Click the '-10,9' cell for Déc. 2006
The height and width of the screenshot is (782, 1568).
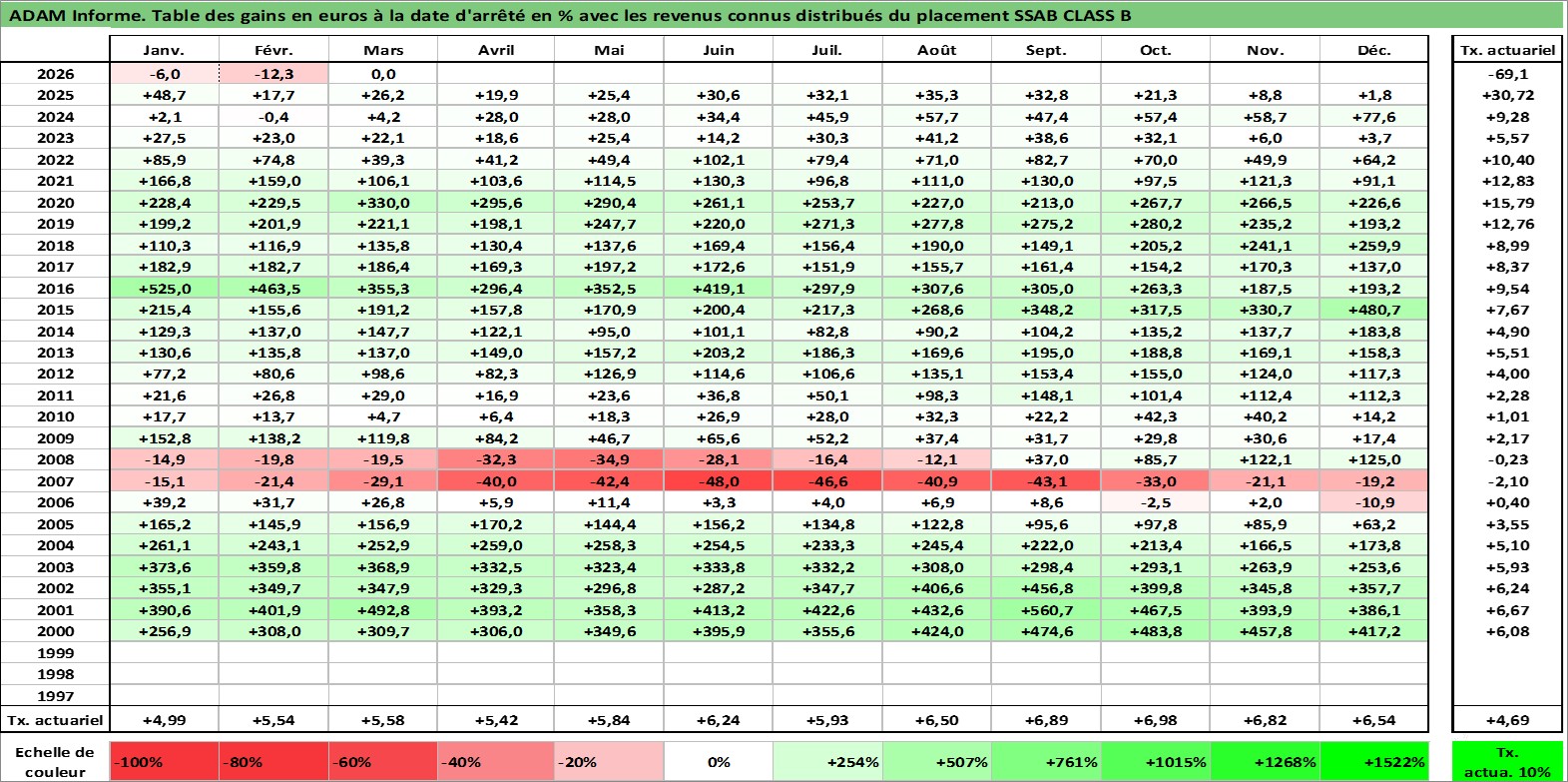[x=1373, y=502]
